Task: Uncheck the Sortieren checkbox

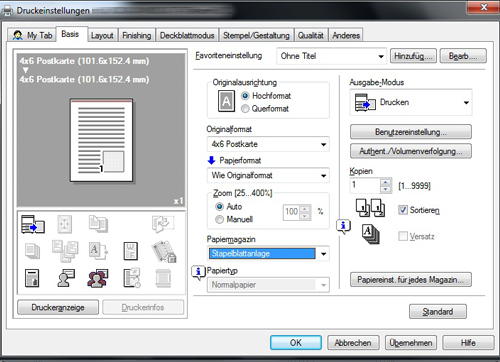Action: 403,210
